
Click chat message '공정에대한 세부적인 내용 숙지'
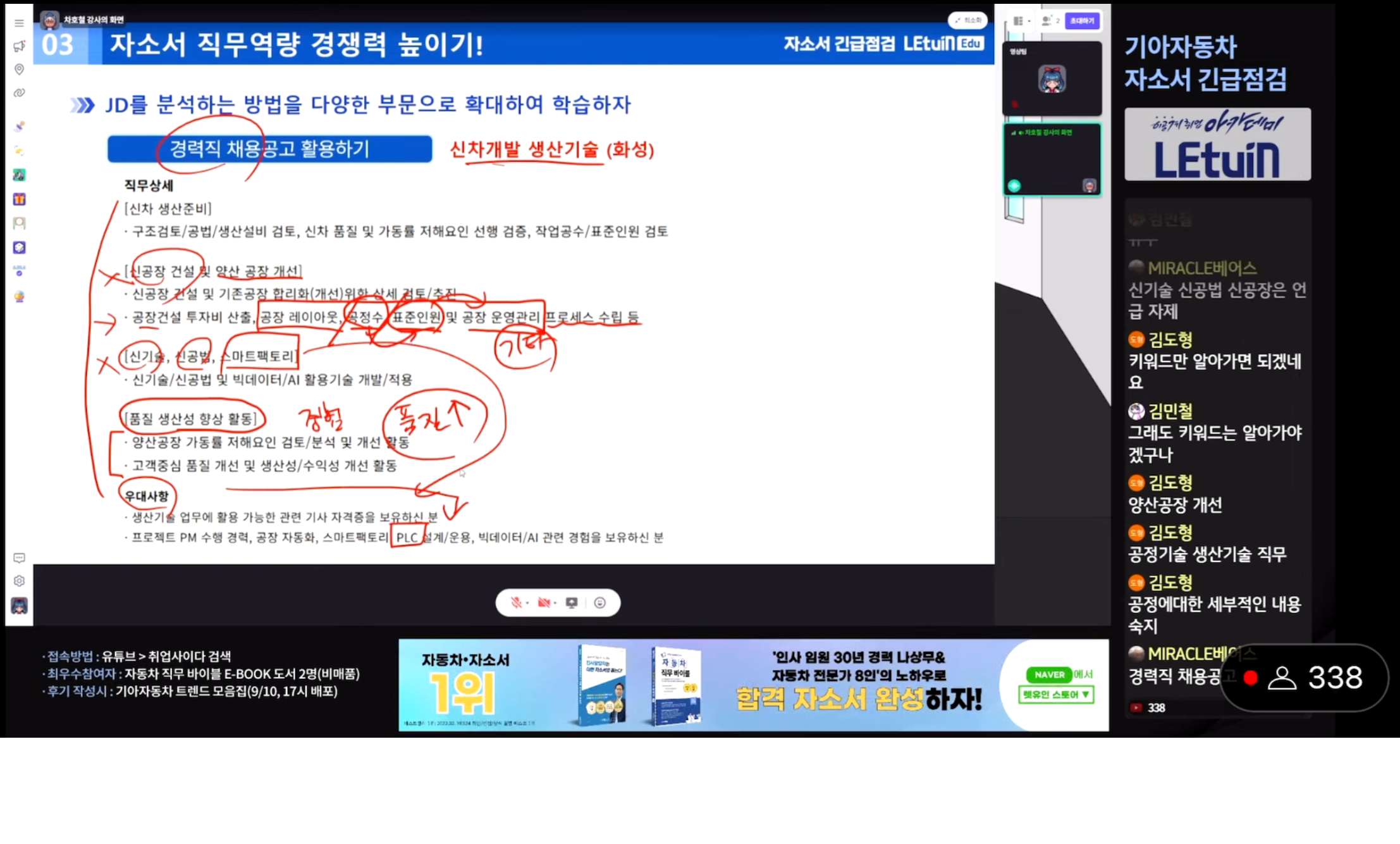pyautogui.click(x=1215, y=615)
